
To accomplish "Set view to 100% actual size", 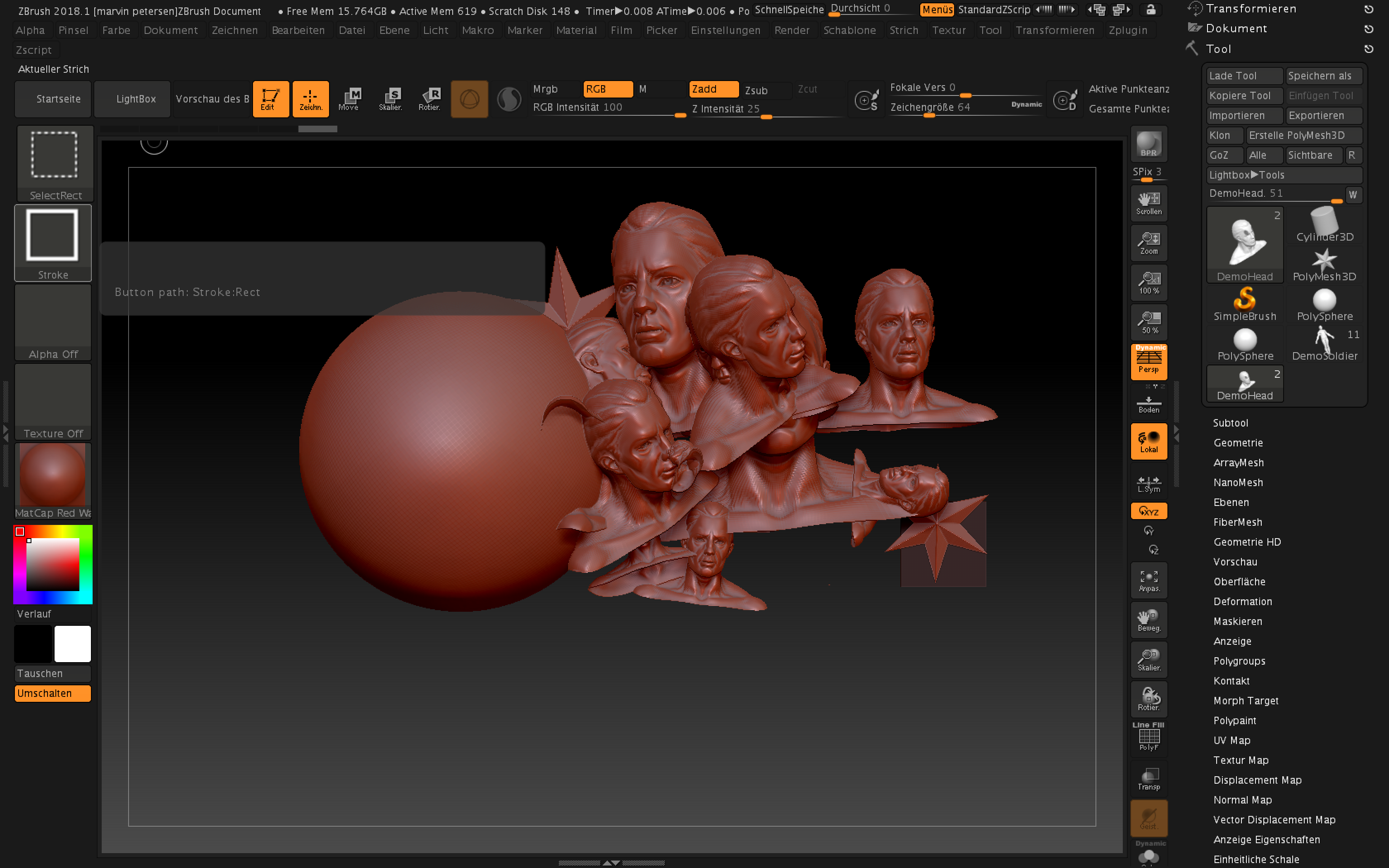I will (x=1148, y=282).
